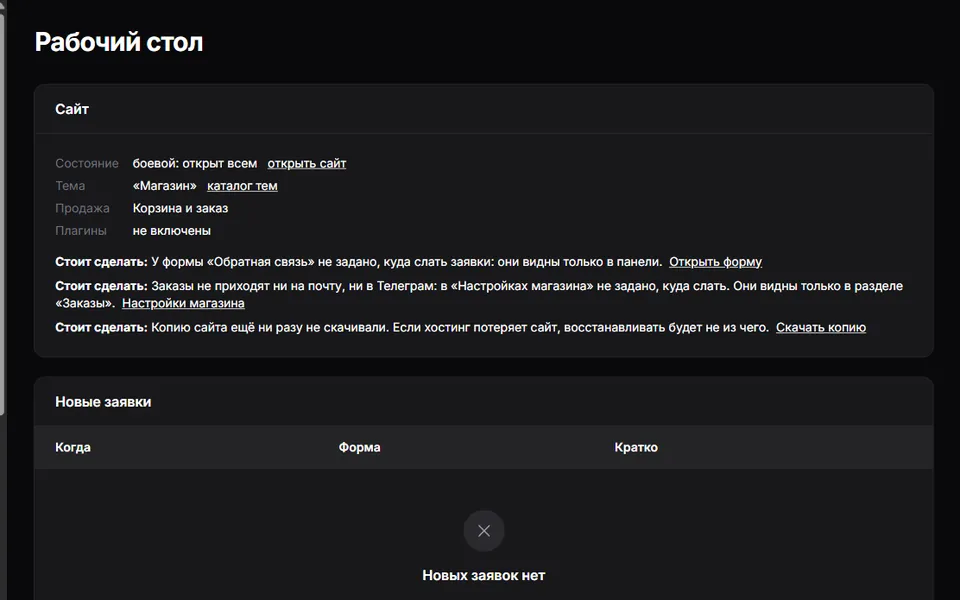Open the site via "открыть сайт" link
This screenshot has height=600, width=960.
[x=307, y=163]
